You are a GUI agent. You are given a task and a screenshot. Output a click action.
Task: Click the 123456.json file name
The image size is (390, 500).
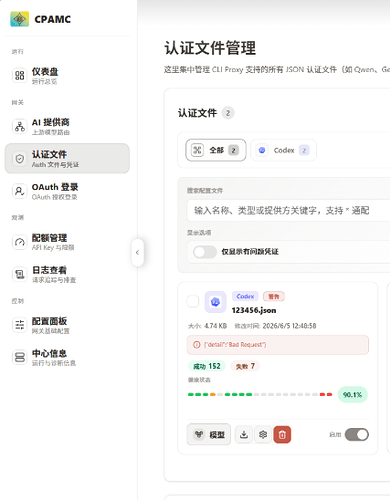[x=254, y=310]
